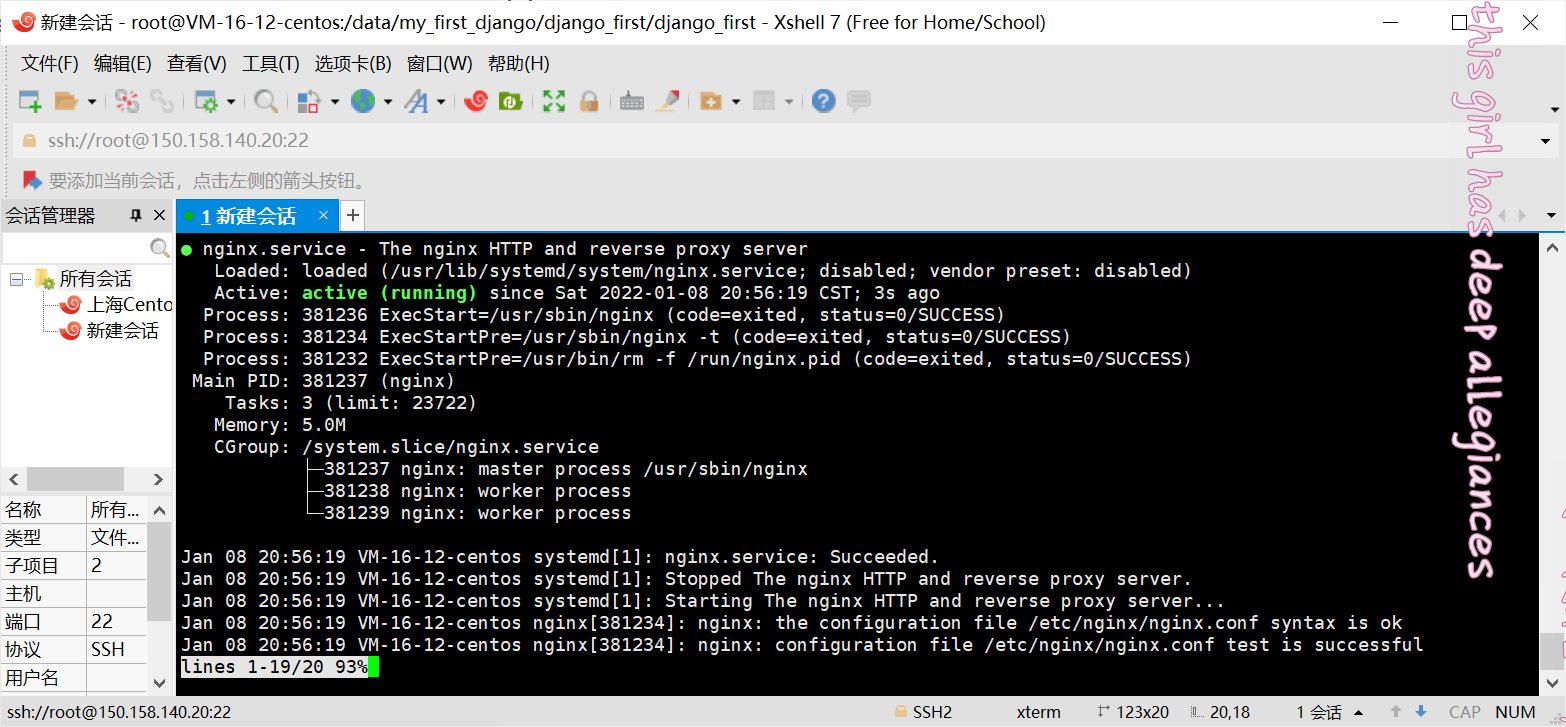Click the keyboard mapping toolbar icon
1566x727 pixels.
click(x=631, y=101)
